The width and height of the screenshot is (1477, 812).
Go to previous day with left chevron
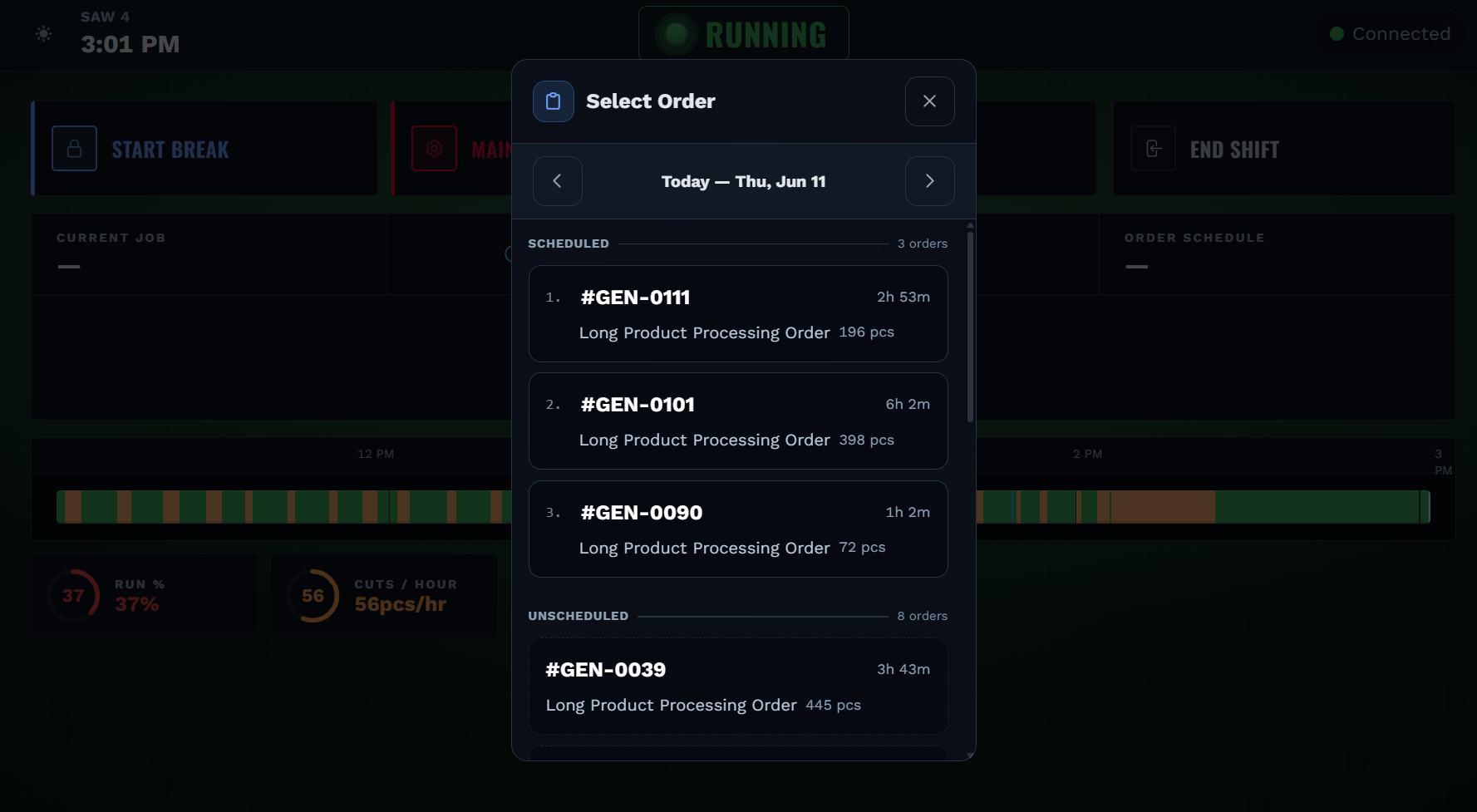point(557,181)
